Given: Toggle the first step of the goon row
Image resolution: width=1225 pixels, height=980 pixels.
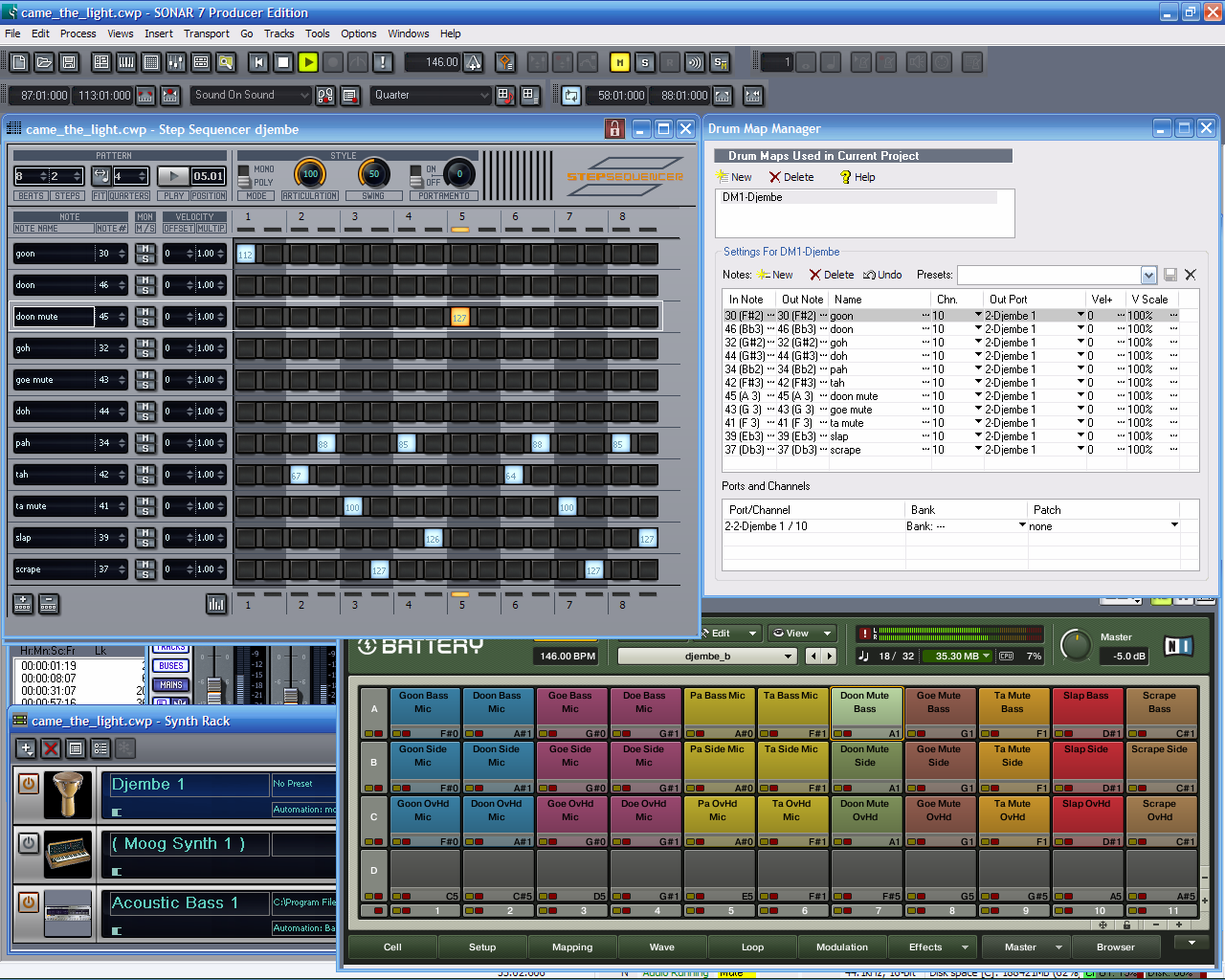Looking at the screenshot, I should click(246, 254).
